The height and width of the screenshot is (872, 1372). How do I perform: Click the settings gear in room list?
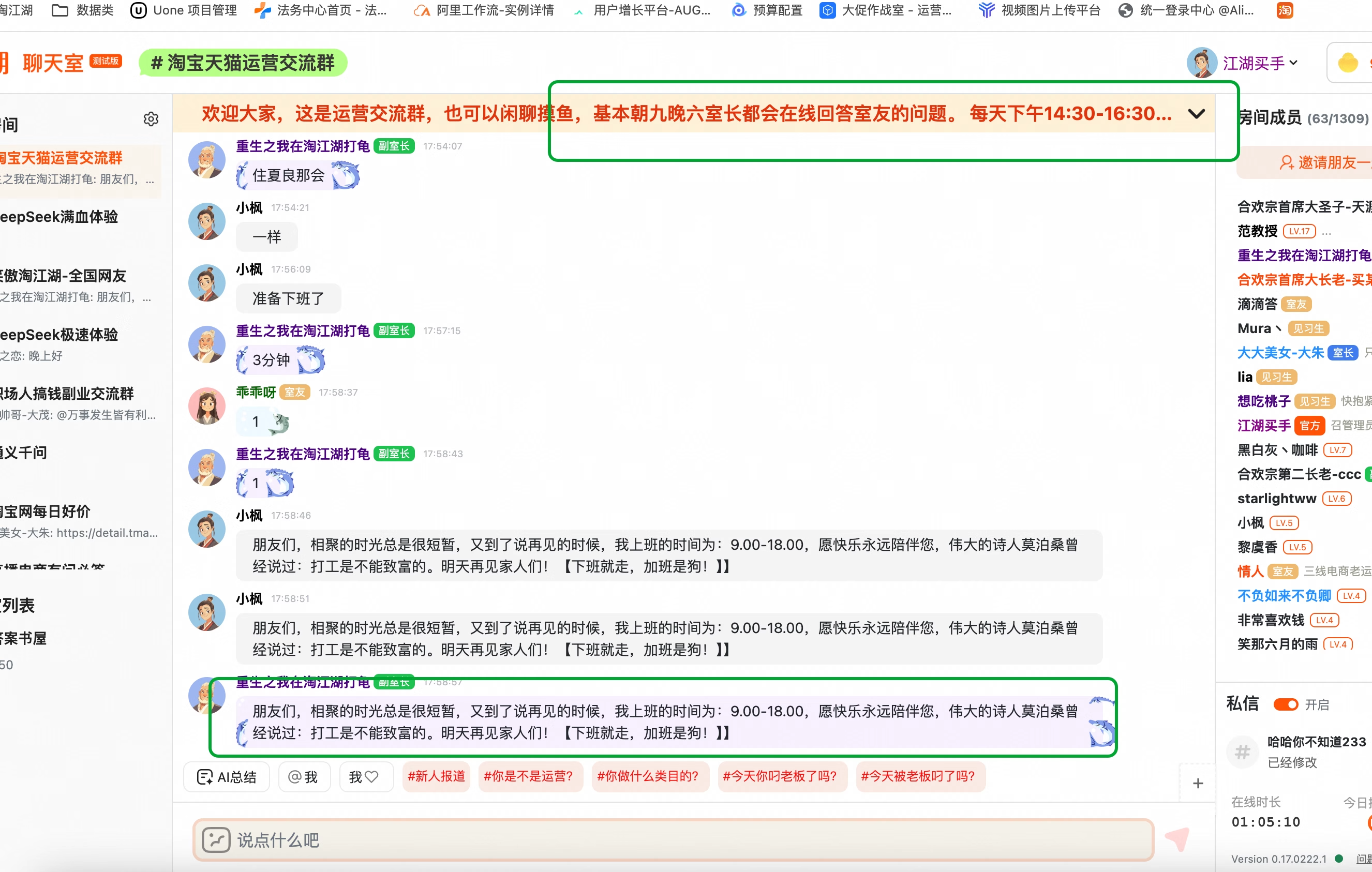click(151, 119)
